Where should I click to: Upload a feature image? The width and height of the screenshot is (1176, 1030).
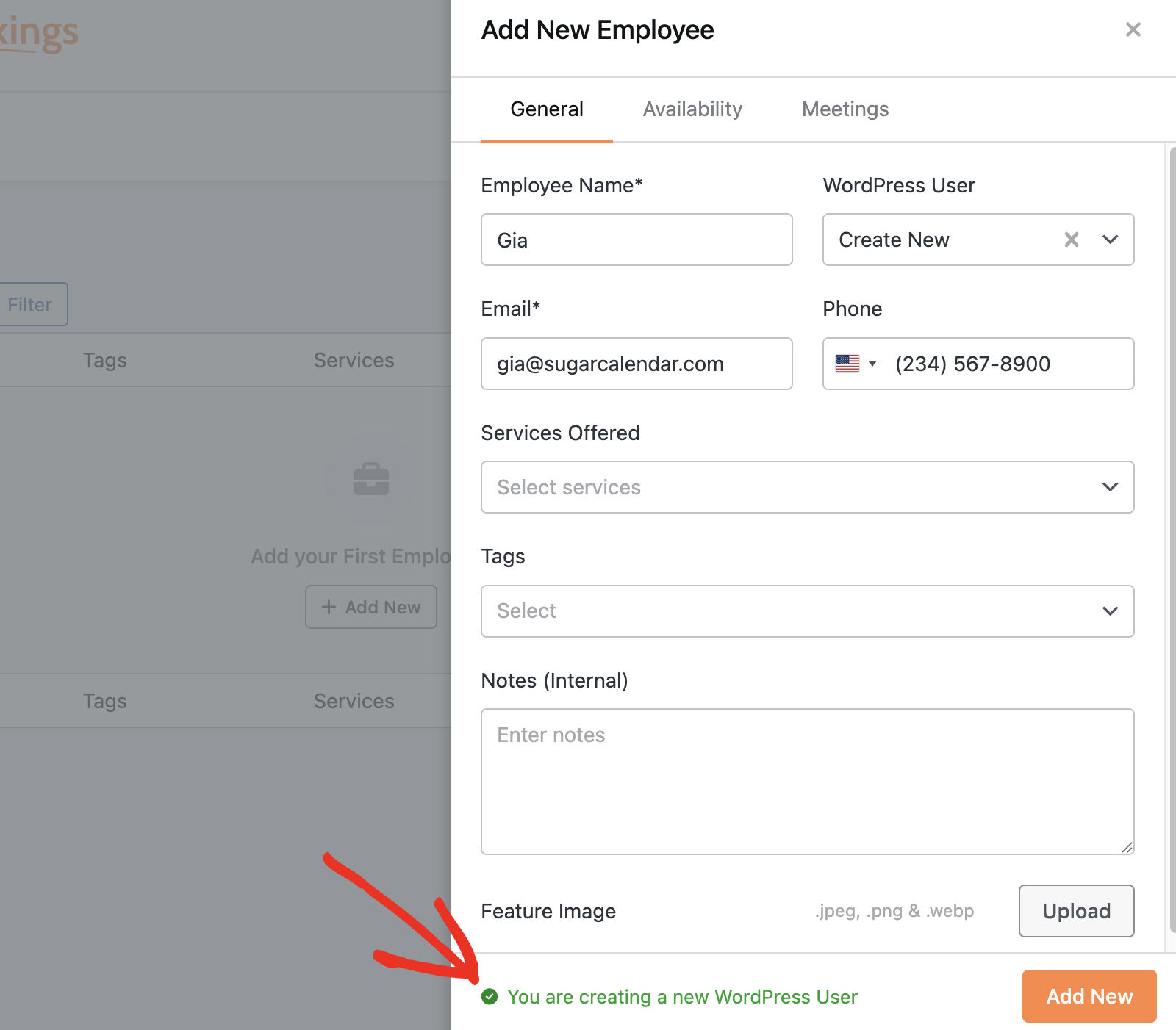pos(1076,911)
